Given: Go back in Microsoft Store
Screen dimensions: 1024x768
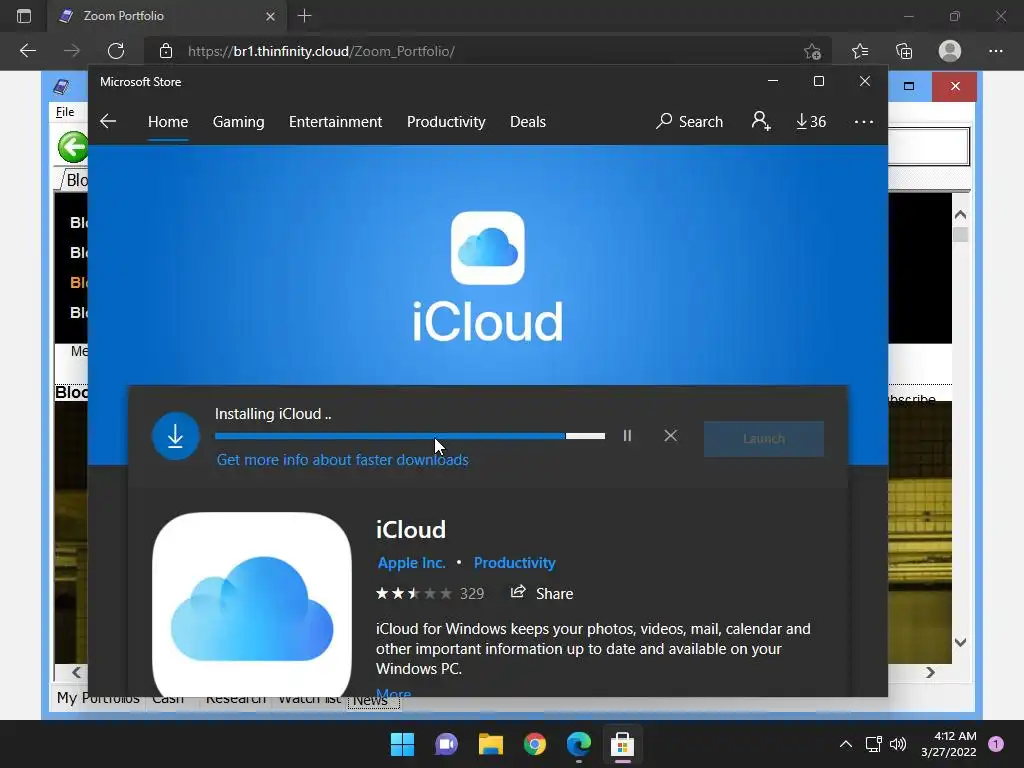Looking at the screenshot, I should pyautogui.click(x=108, y=121).
